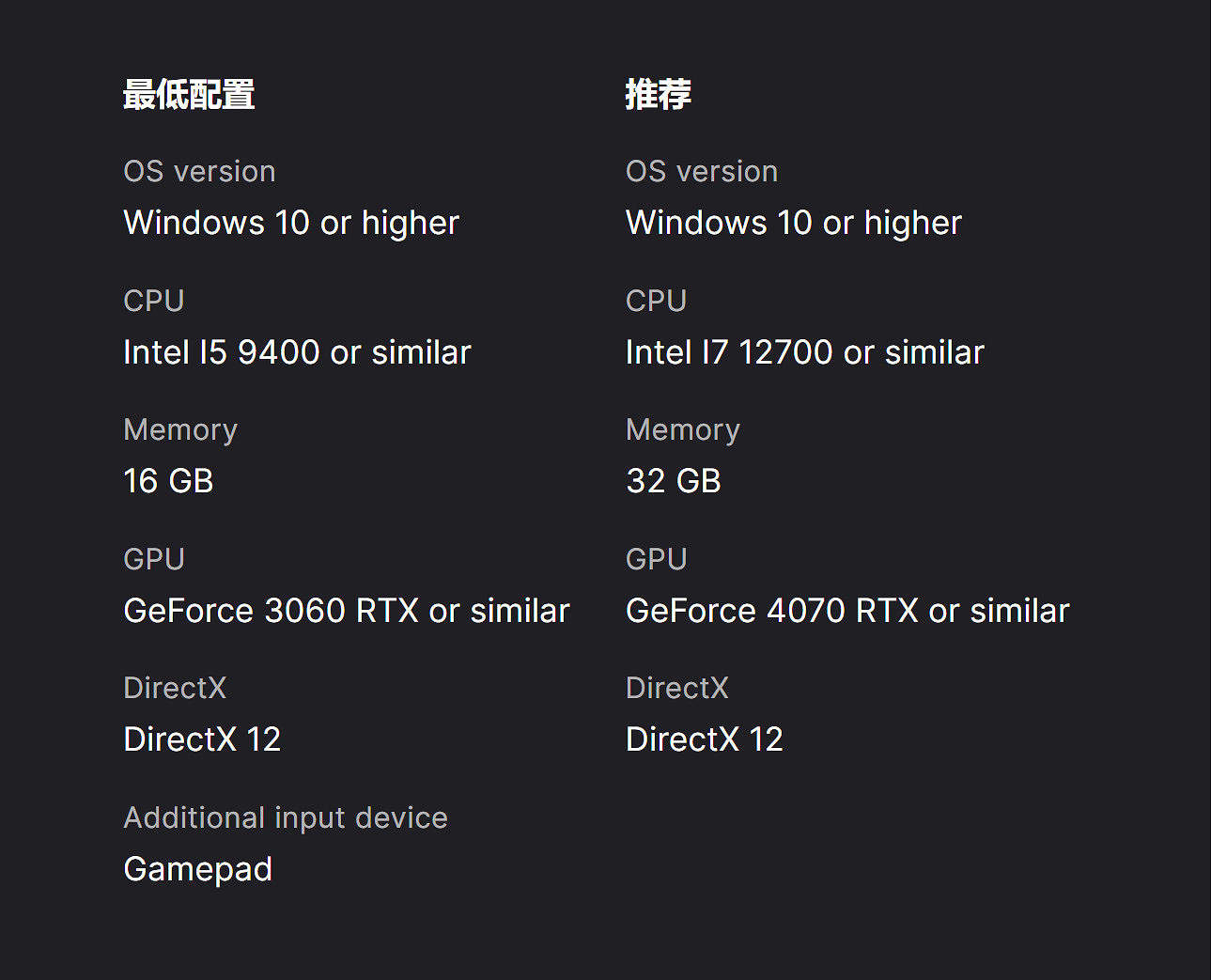Click DirectX 12 value under 最低配置

[202, 739]
